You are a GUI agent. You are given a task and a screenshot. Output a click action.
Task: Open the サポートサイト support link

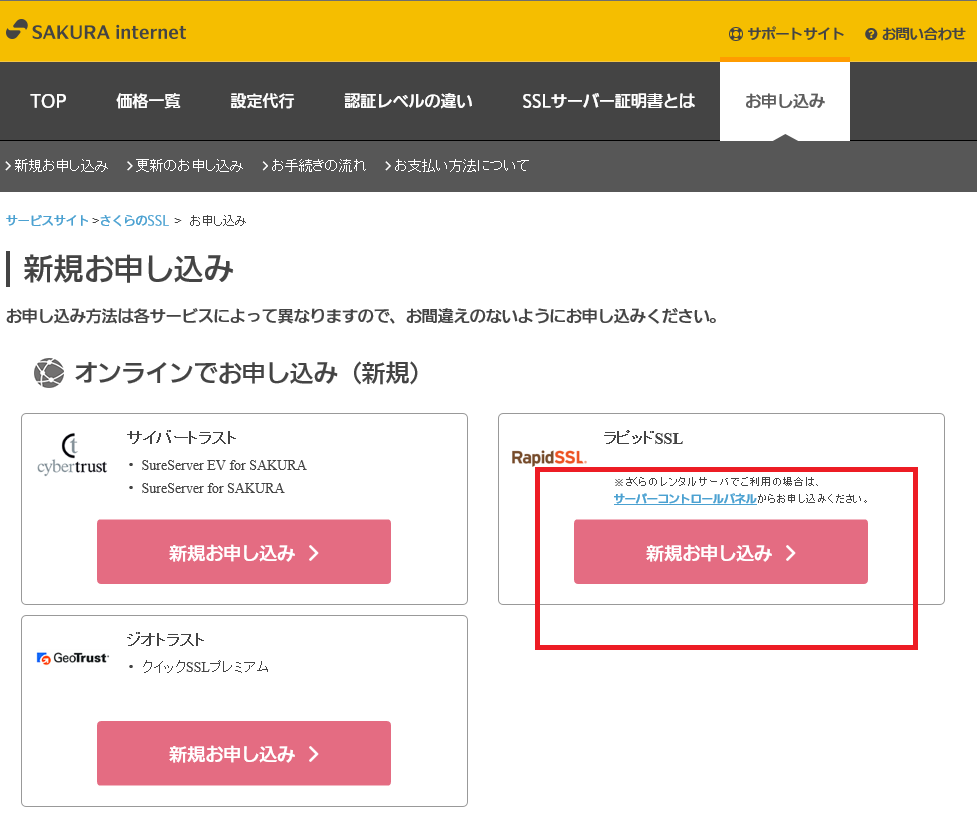786,34
